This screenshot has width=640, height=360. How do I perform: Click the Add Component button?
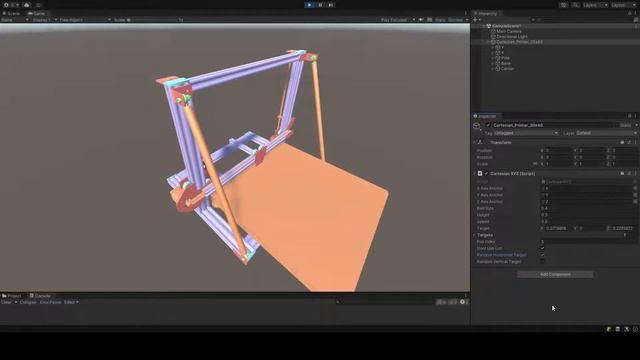coord(555,274)
